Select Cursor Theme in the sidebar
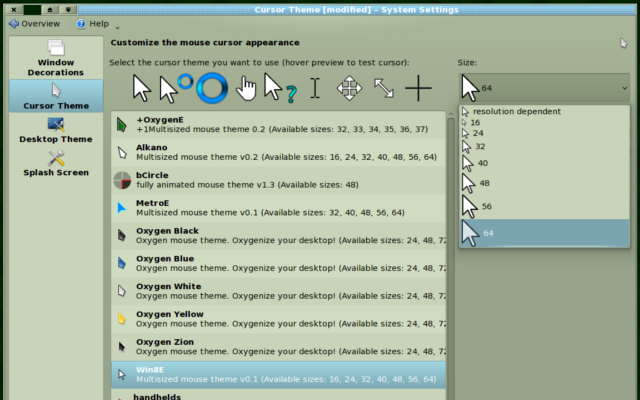The height and width of the screenshot is (400, 640). (56, 96)
